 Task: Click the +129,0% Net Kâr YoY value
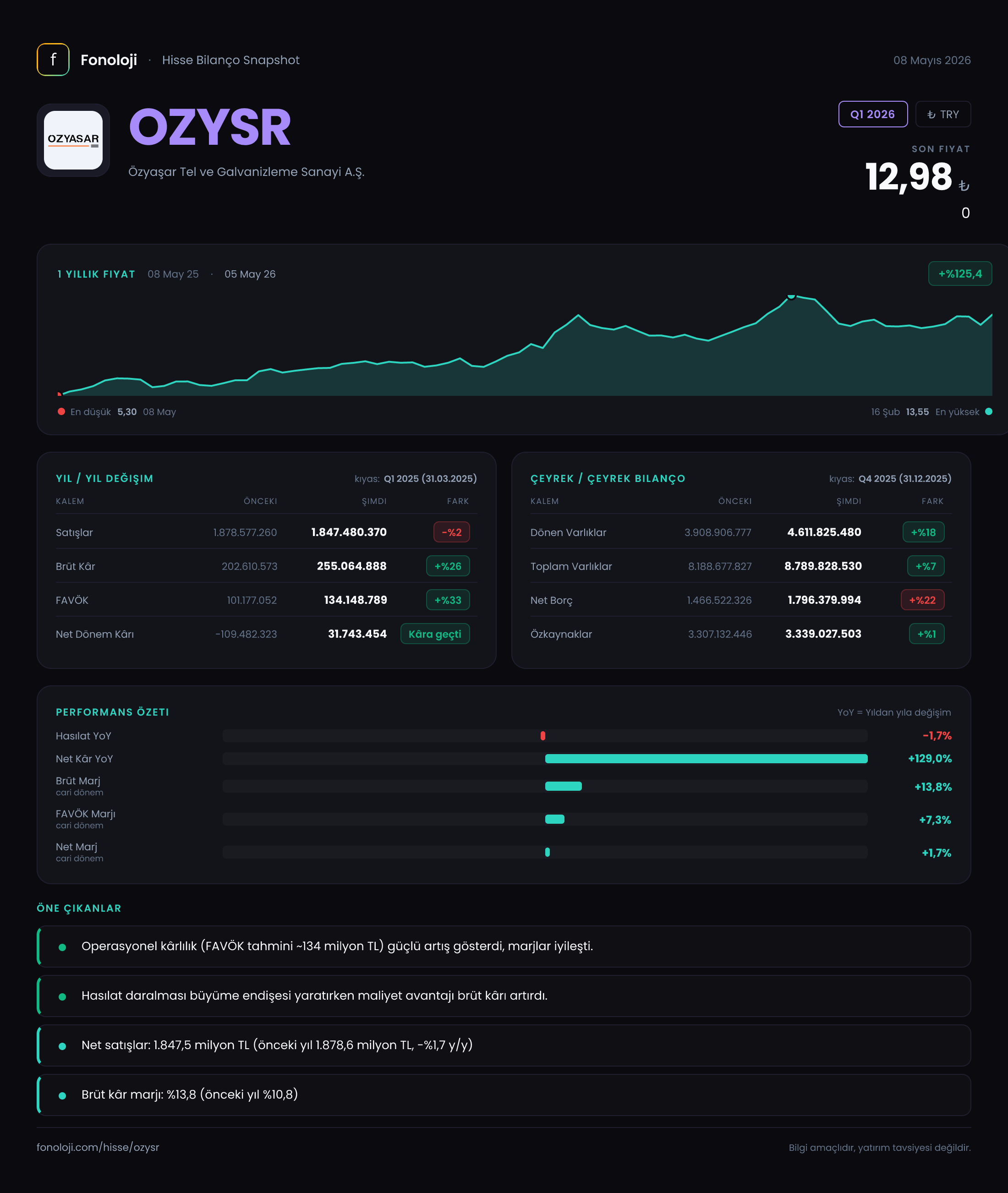[x=930, y=759]
